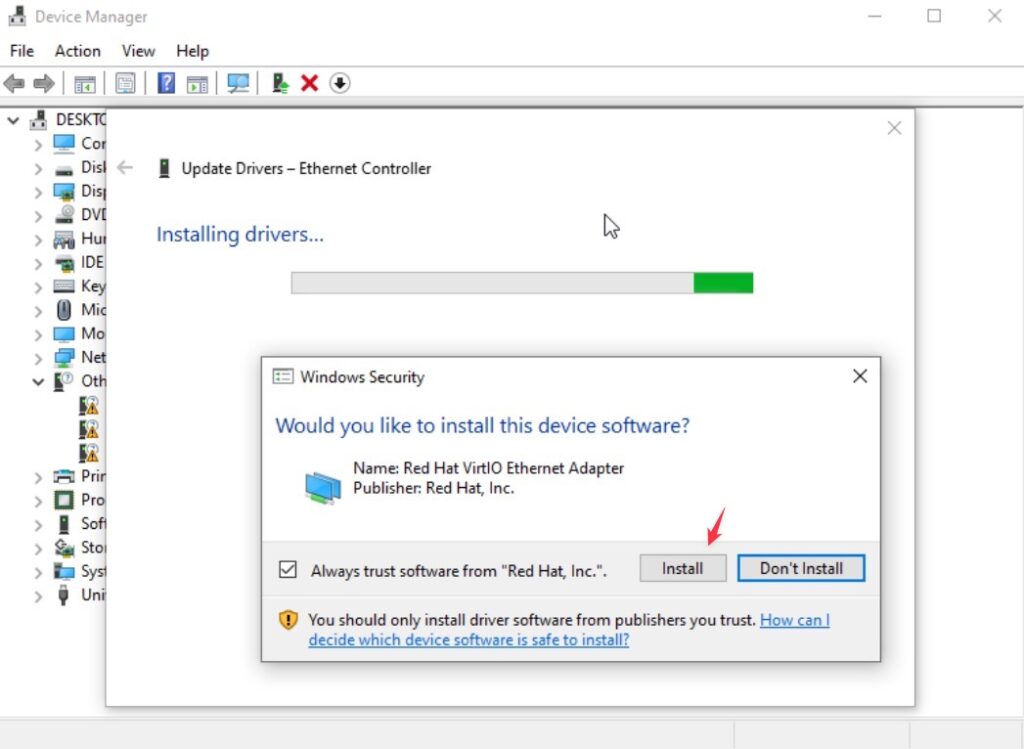The height and width of the screenshot is (749, 1024).
Task: Click the Windows Security title icon
Action: tap(283, 377)
